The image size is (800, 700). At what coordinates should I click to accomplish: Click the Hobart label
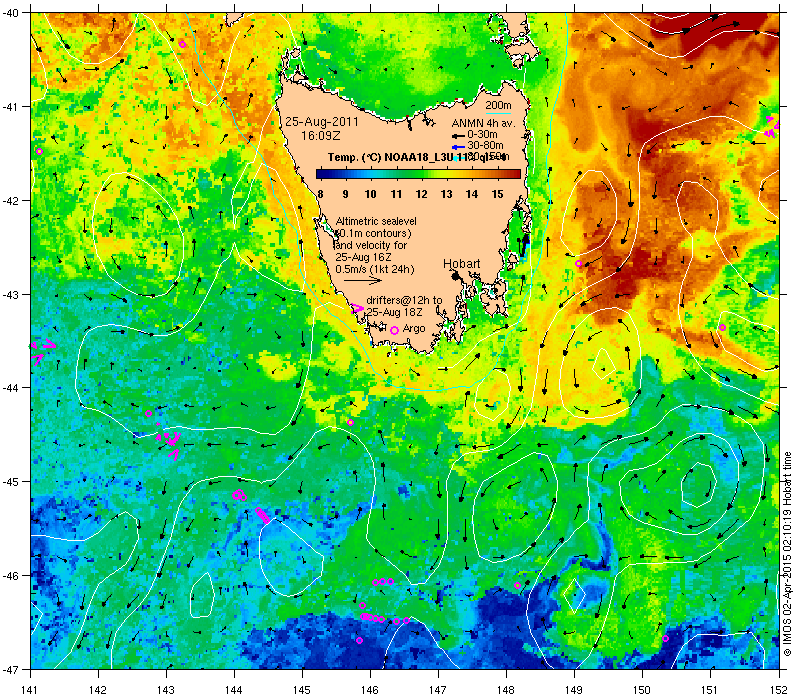pyautogui.click(x=461, y=264)
